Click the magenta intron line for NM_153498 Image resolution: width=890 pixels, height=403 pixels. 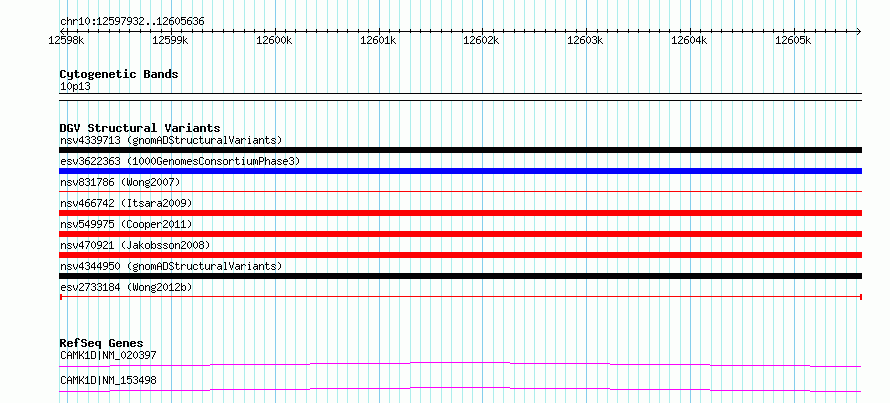point(460,389)
